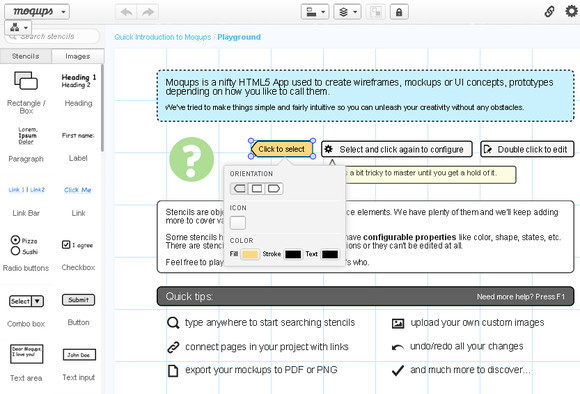The width and height of the screenshot is (580, 394).
Task: Select the Pizza radio button
Action: [15, 240]
